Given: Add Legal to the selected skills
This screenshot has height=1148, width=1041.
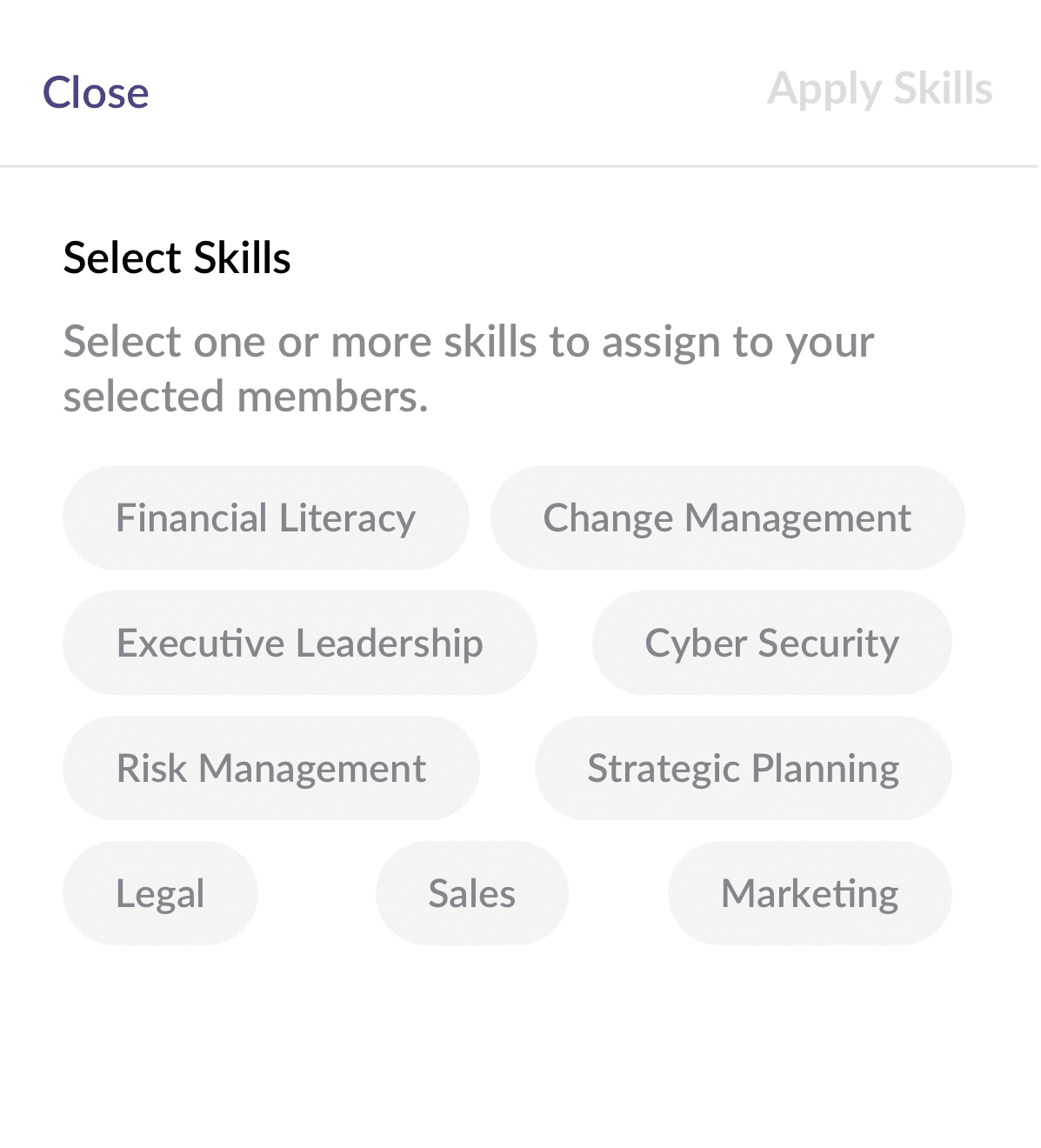Looking at the screenshot, I should 160,893.
